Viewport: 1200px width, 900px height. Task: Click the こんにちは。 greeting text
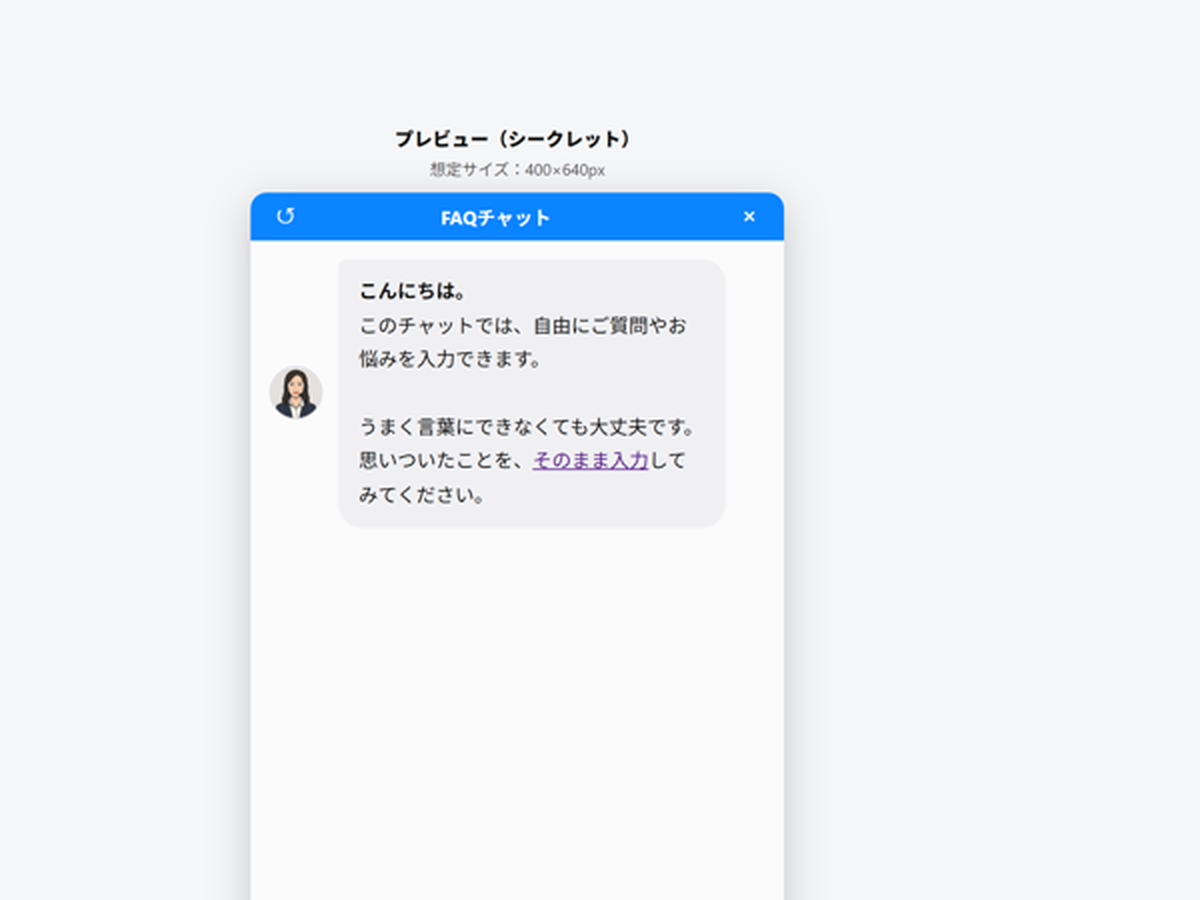(x=414, y=292)
